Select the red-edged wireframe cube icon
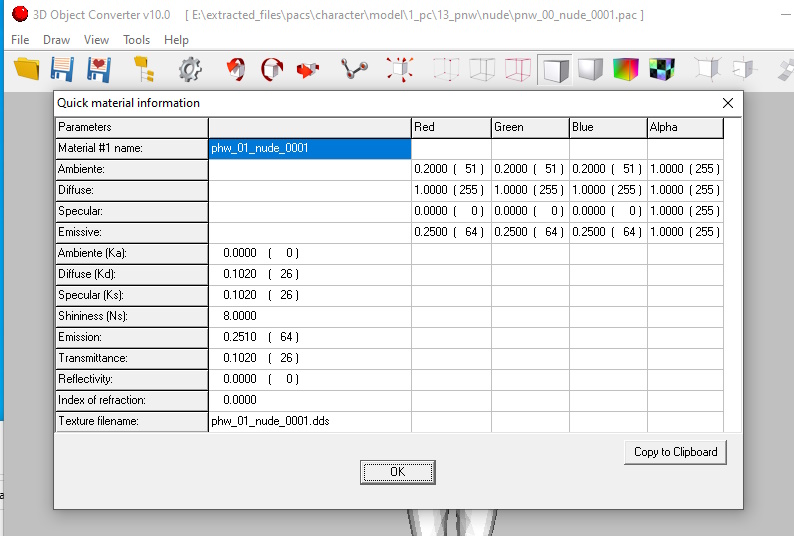Viewport: 794px width, 536px height. [x=517, y=69]
